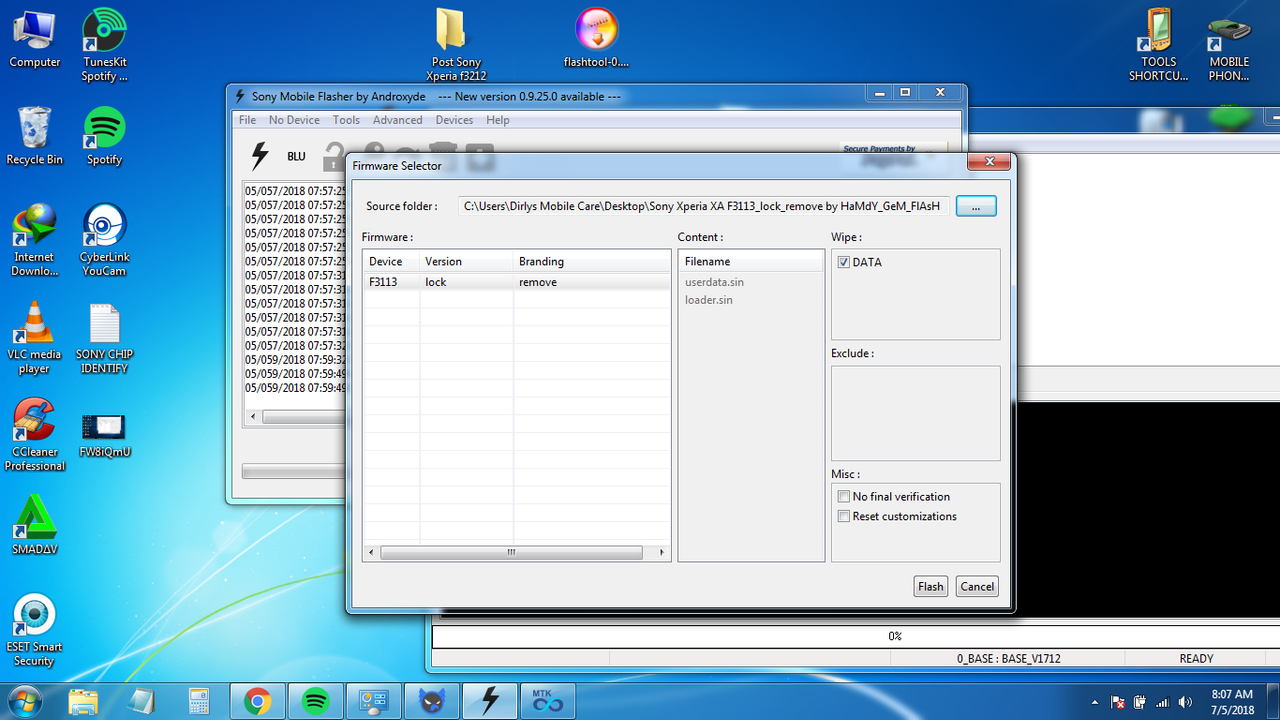The height and width of the screenshot is (720, 1280).
Task: Select loader.sin in the Content list
Action: coord(709,300)
